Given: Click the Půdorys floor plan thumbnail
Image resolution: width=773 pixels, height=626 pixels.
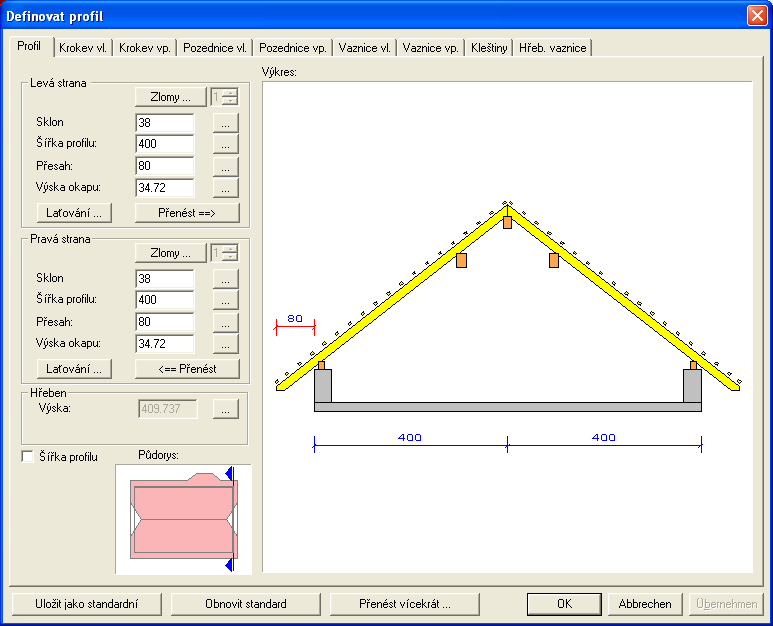Looking at the screenshot, I should [x=183, y=520].
